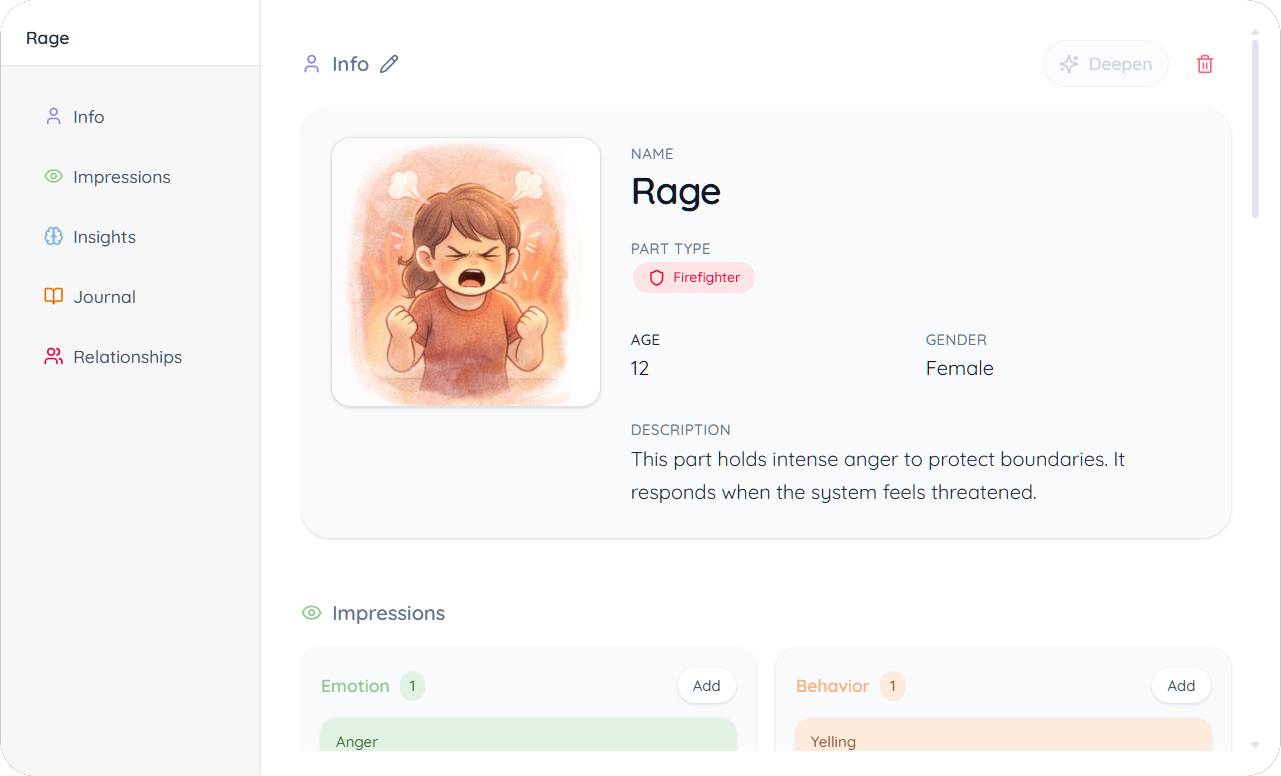Click the sparkle icon in Deepen button

pos(1069,64)
